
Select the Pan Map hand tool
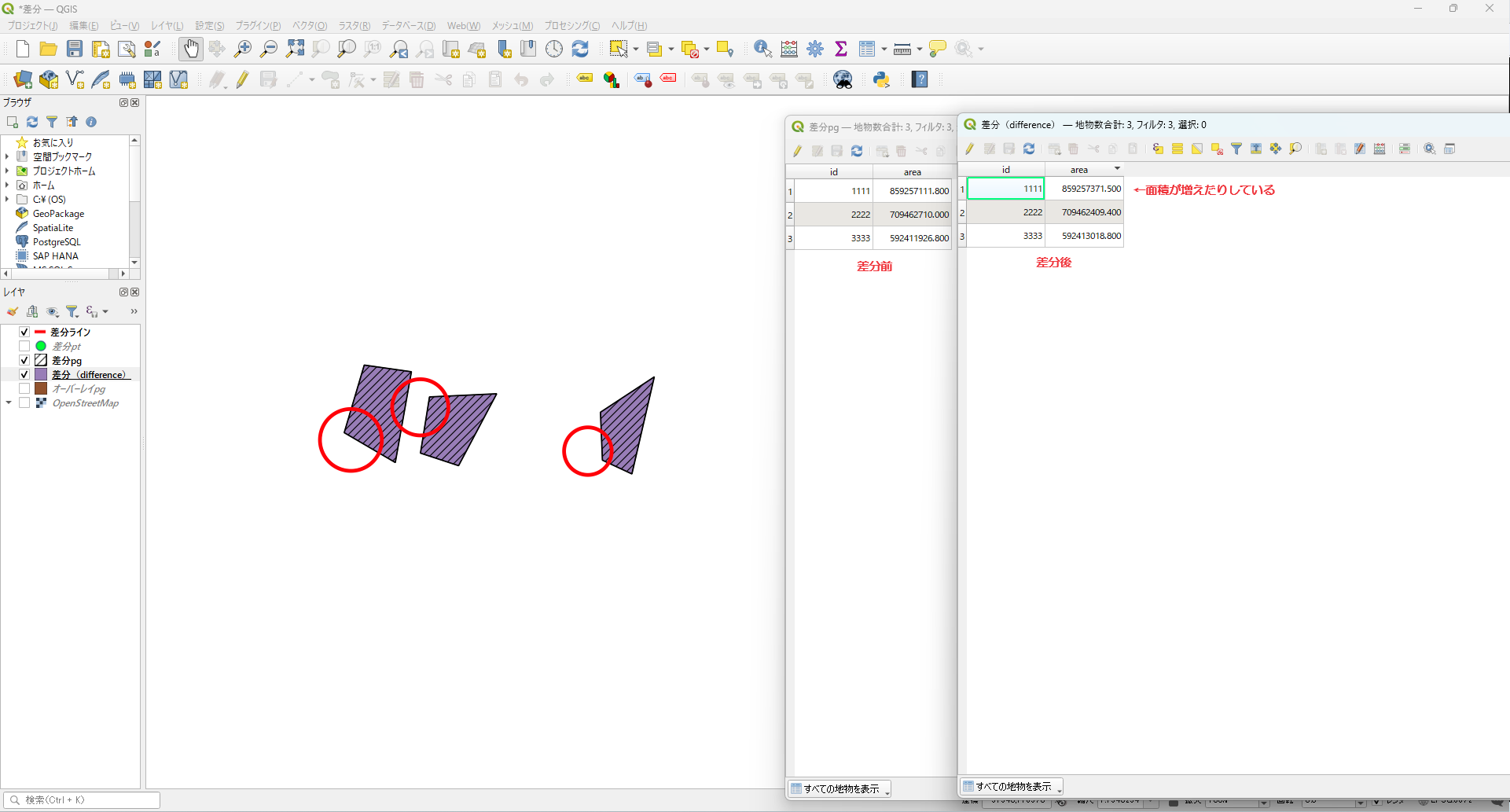(x=191, y=49)
